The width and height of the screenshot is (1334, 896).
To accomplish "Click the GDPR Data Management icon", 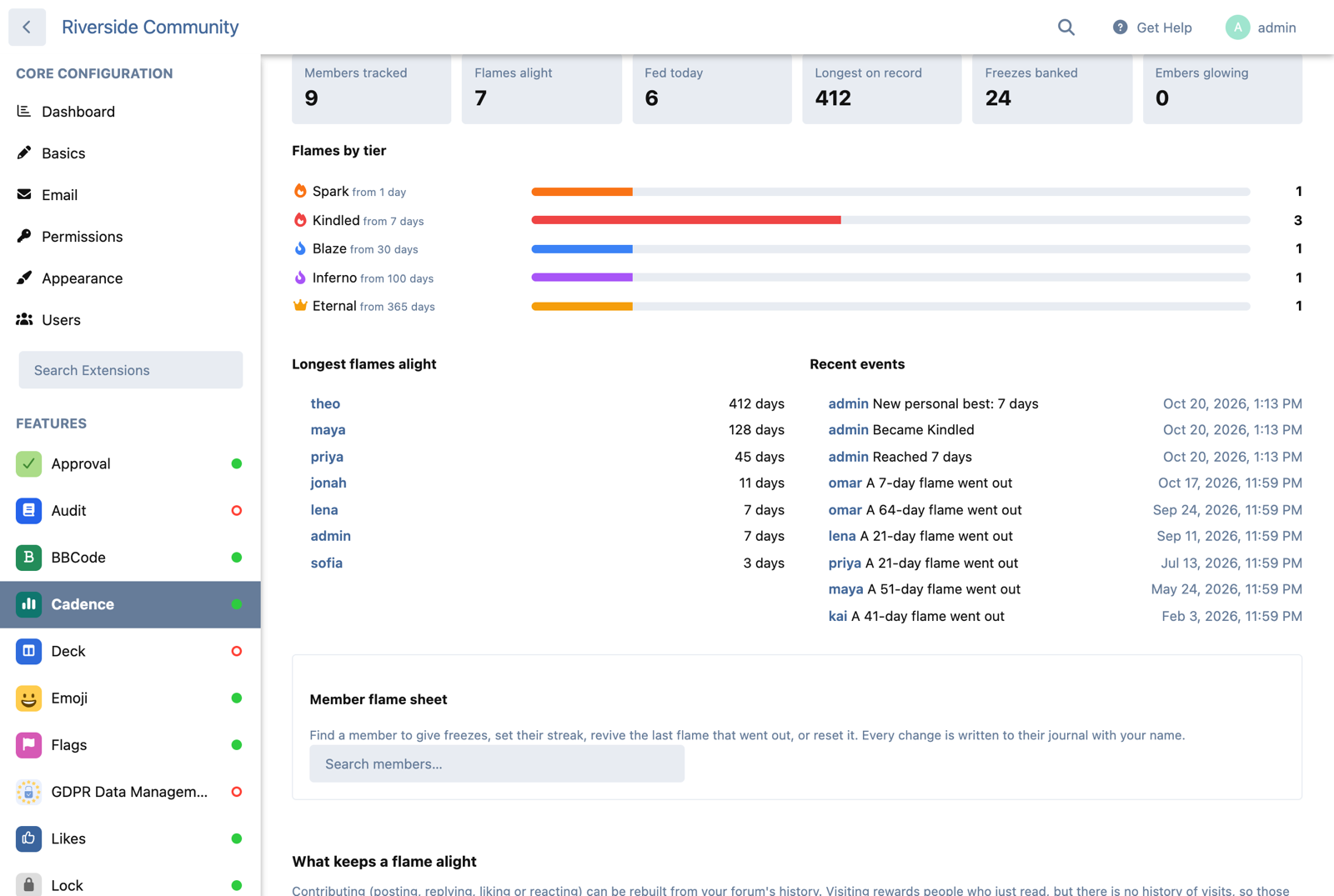I will click(x=28, y=792).
